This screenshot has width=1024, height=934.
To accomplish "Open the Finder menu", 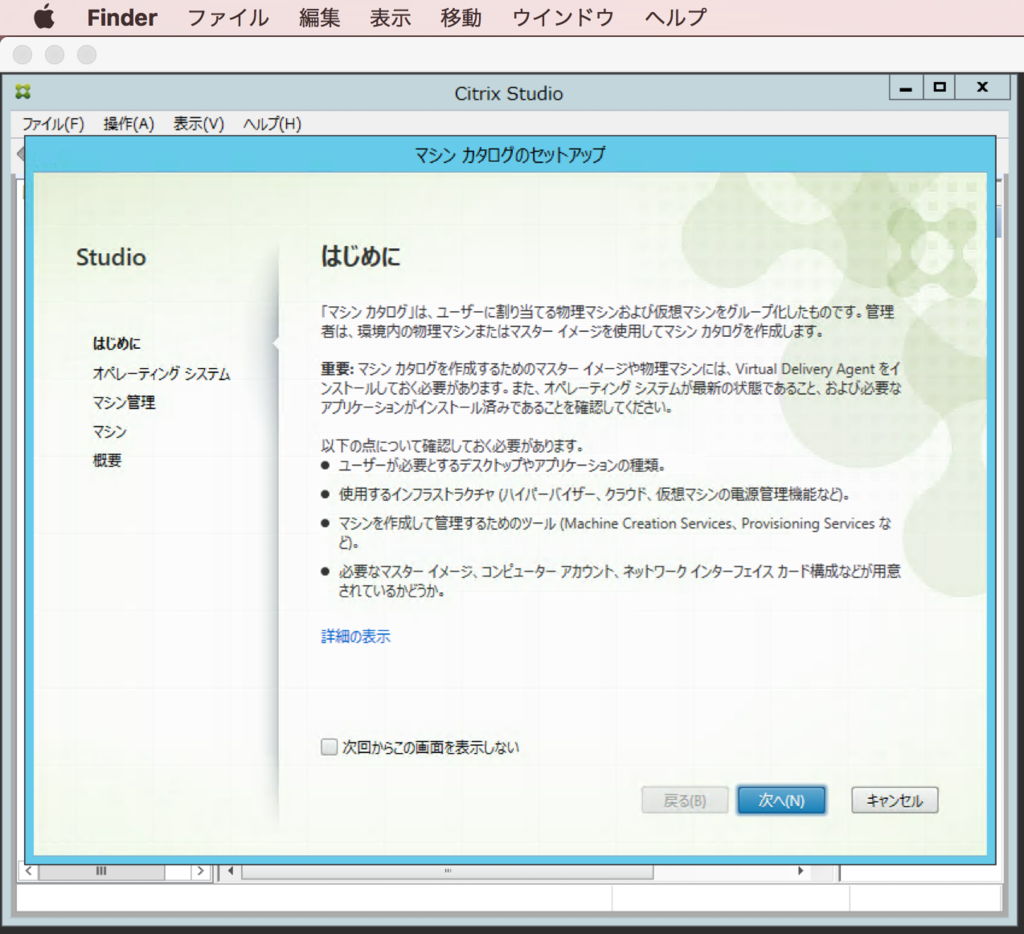I will tap(122, 18).
